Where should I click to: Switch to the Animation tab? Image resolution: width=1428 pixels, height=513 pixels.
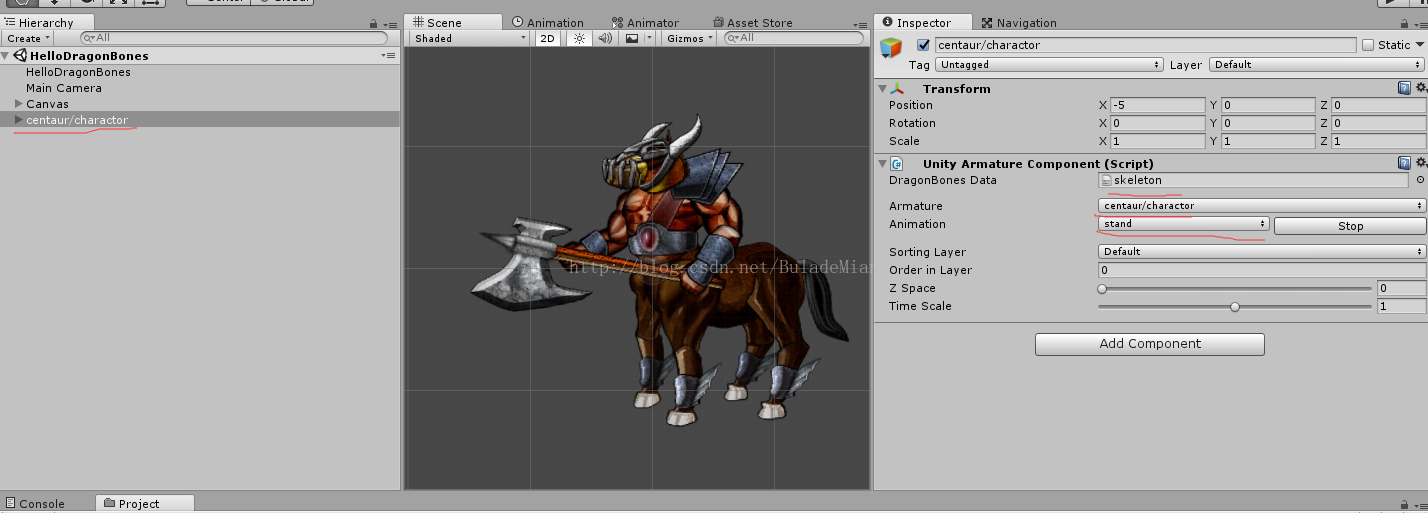point(548,23)
